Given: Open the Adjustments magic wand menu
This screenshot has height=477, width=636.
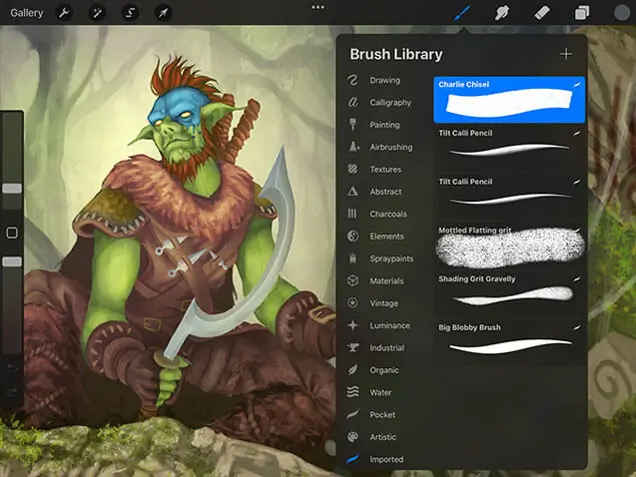Looking at the screenshot, I should coord(97,13).
